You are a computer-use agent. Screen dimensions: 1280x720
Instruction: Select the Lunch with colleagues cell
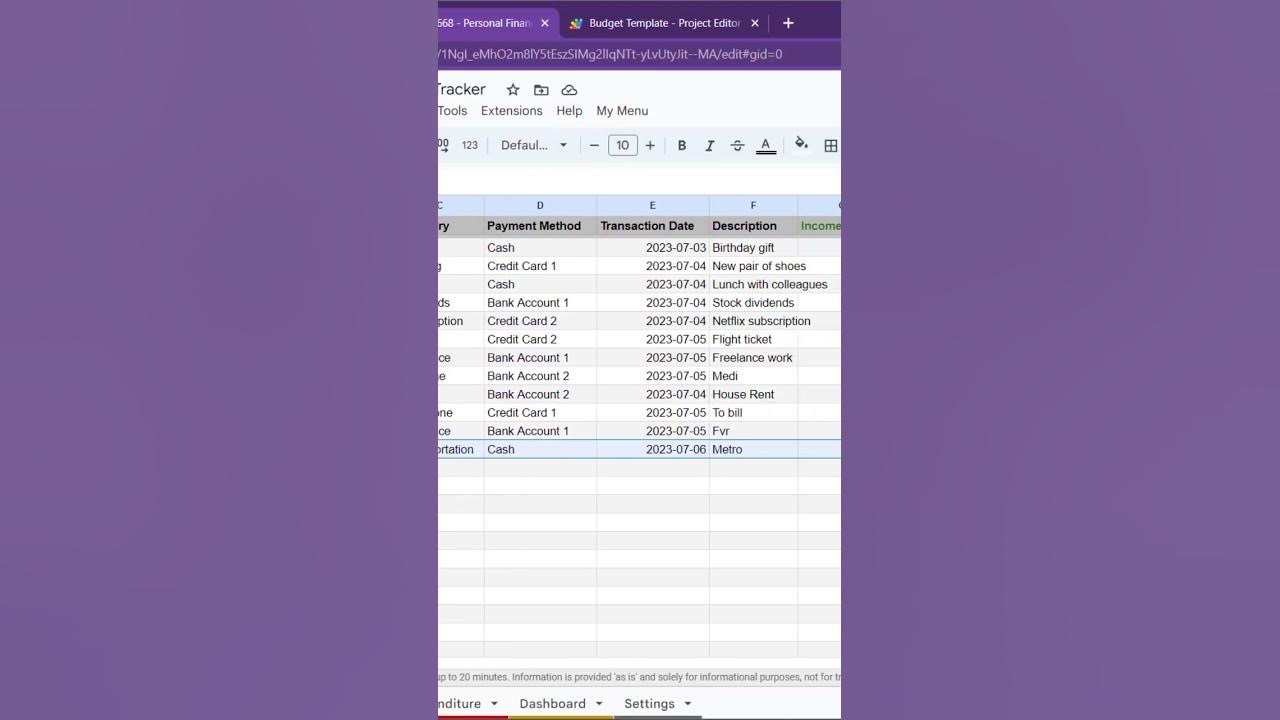pos(753,284)
